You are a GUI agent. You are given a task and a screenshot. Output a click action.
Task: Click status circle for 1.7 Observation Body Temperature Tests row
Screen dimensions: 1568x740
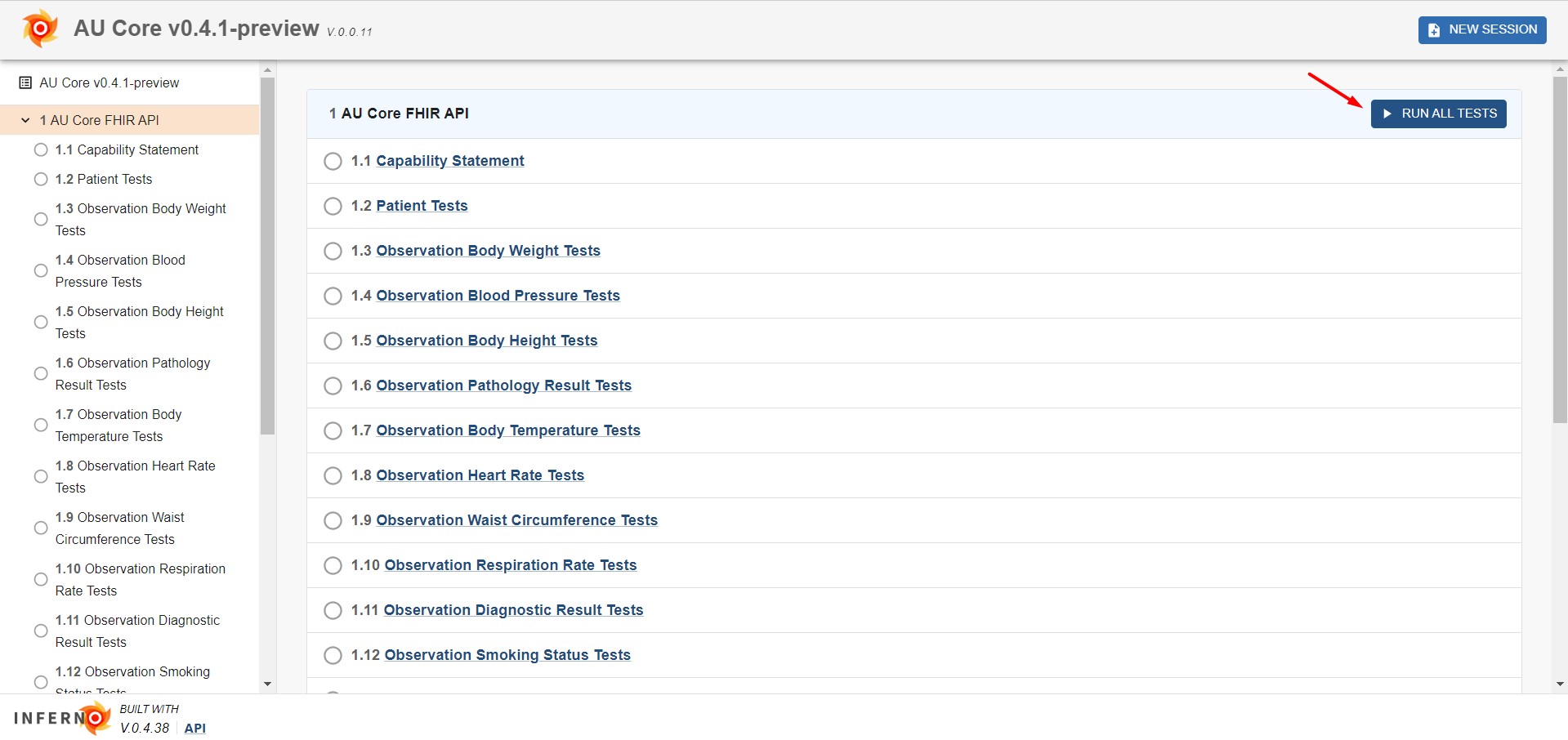click(x=333, y=430)
